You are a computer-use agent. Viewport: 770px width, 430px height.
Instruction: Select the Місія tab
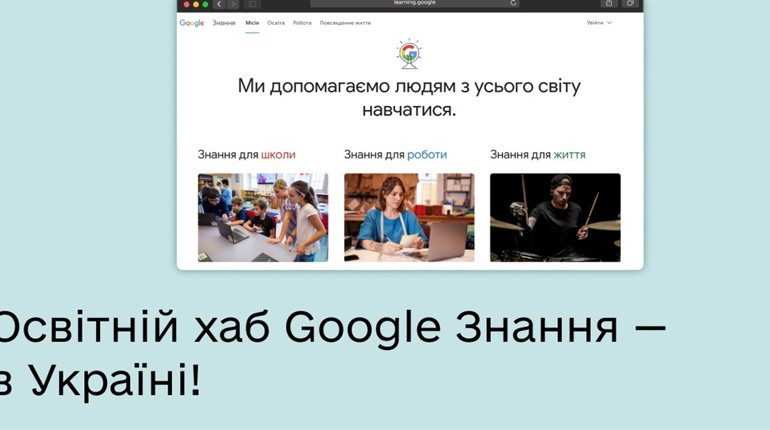pos(252,23)
